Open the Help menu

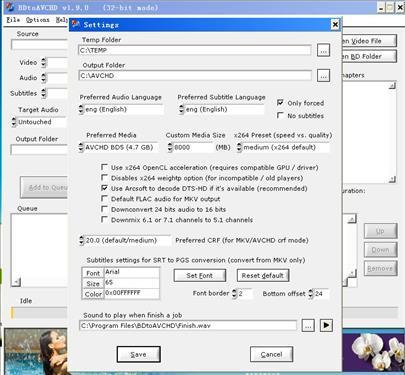click(x=62, y=20)
